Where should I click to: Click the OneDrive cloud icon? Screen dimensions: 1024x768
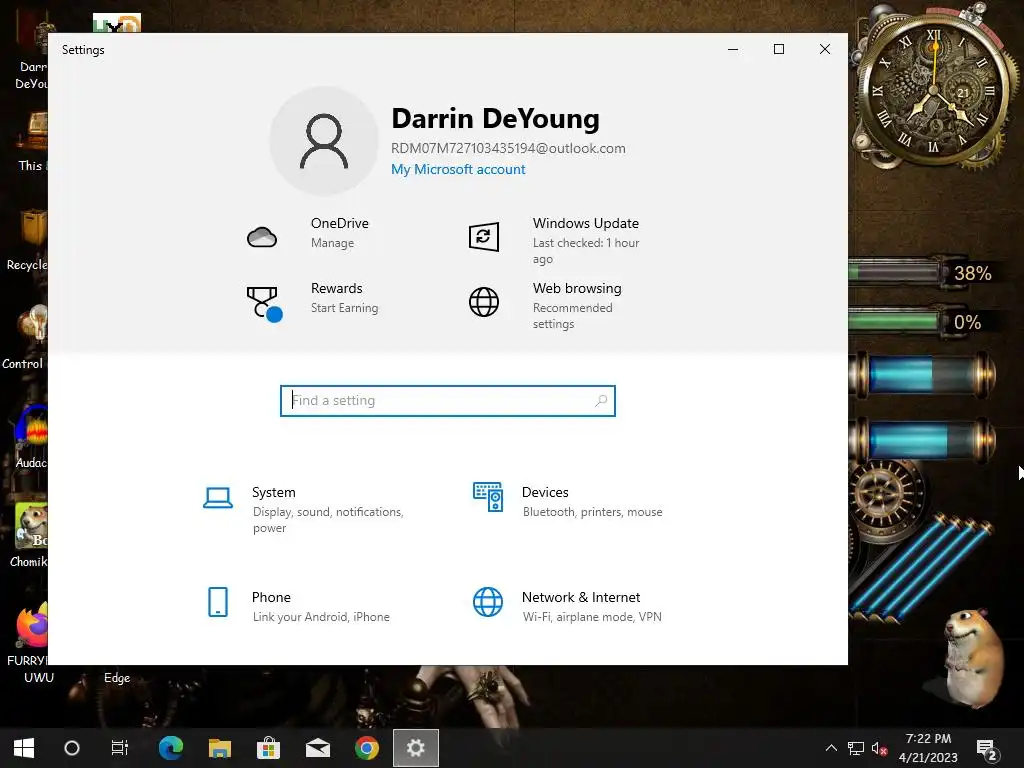coord(262,236)
